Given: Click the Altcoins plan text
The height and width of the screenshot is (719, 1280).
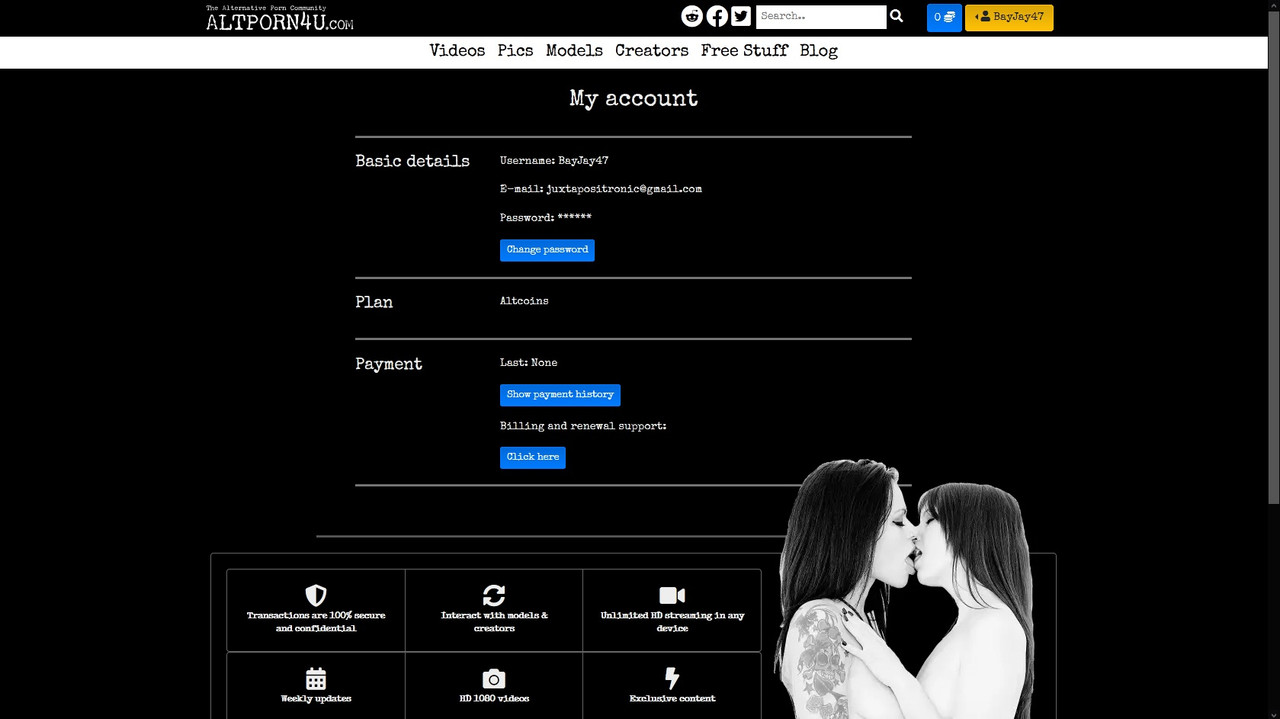Looking at the screenshot, I should [524, 301].
